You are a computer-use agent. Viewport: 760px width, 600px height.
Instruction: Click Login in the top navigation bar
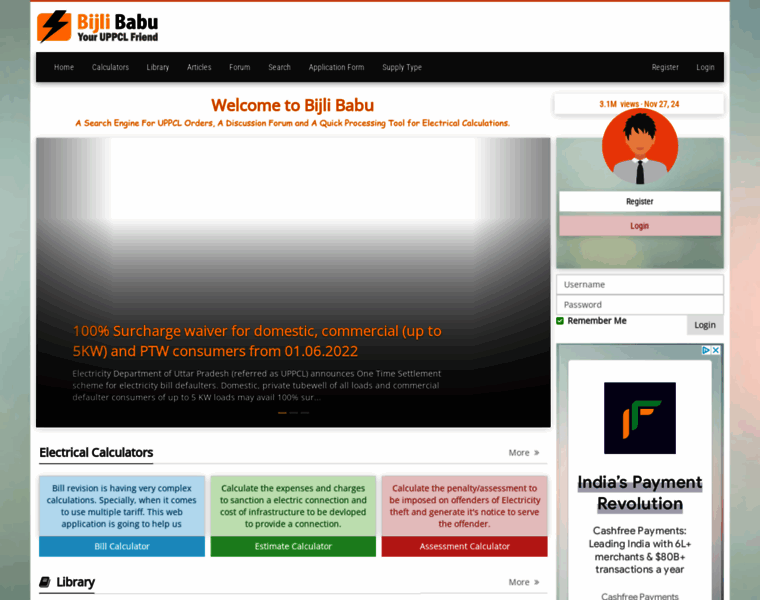coord(705,67)
